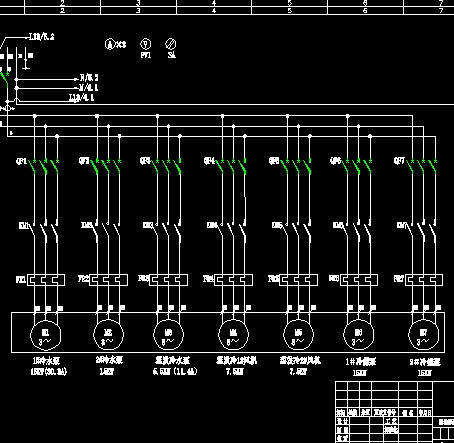Select the KM2 contactor contacts

click(x=107, y=232)
